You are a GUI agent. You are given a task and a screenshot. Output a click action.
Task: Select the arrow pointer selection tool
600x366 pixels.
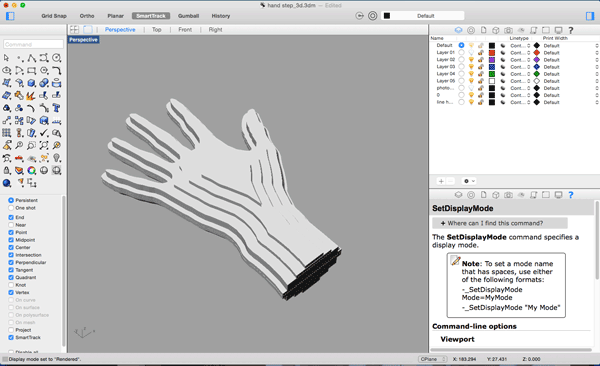click(6, 58)
